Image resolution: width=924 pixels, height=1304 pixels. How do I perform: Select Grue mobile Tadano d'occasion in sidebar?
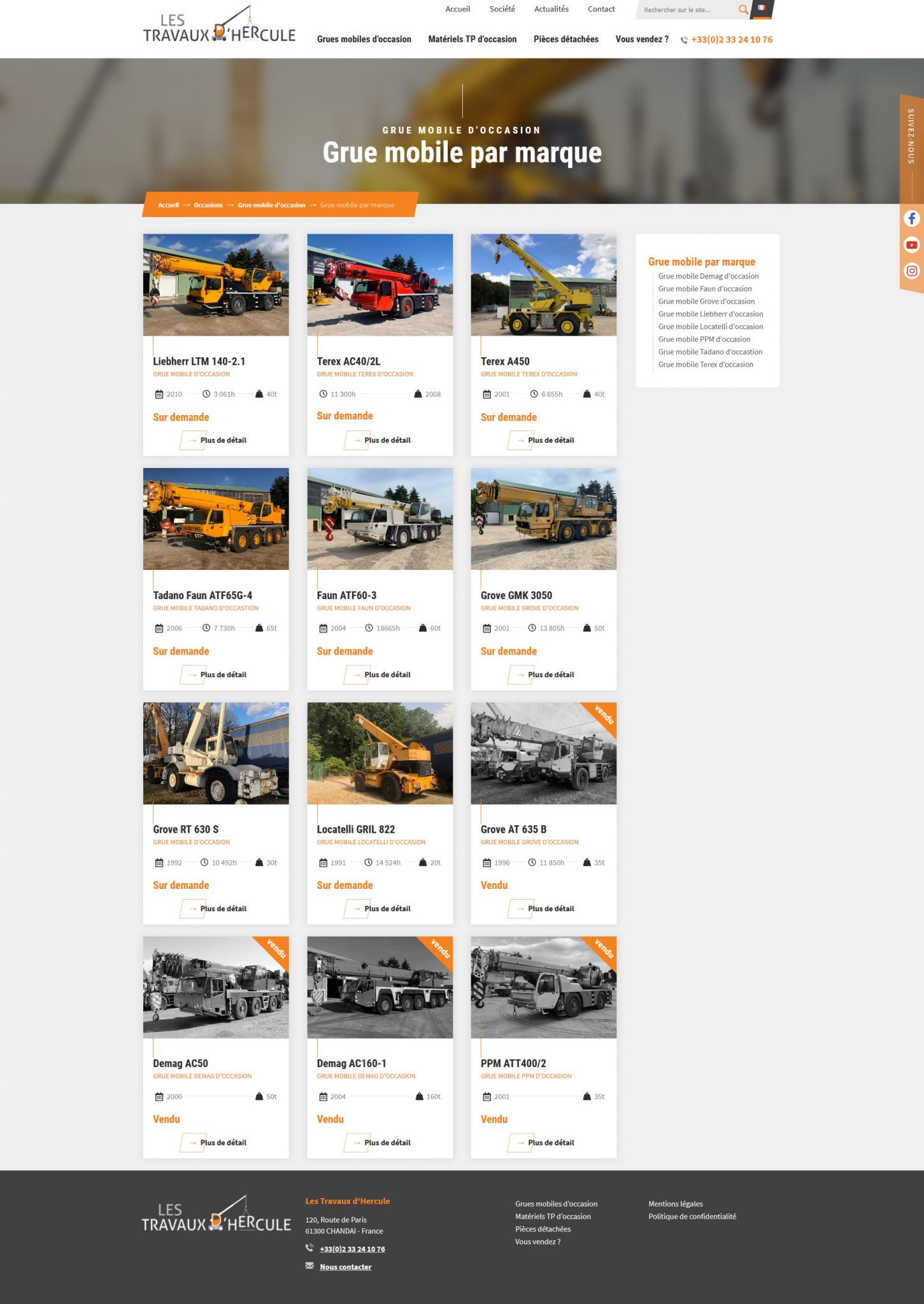(710, 351)
